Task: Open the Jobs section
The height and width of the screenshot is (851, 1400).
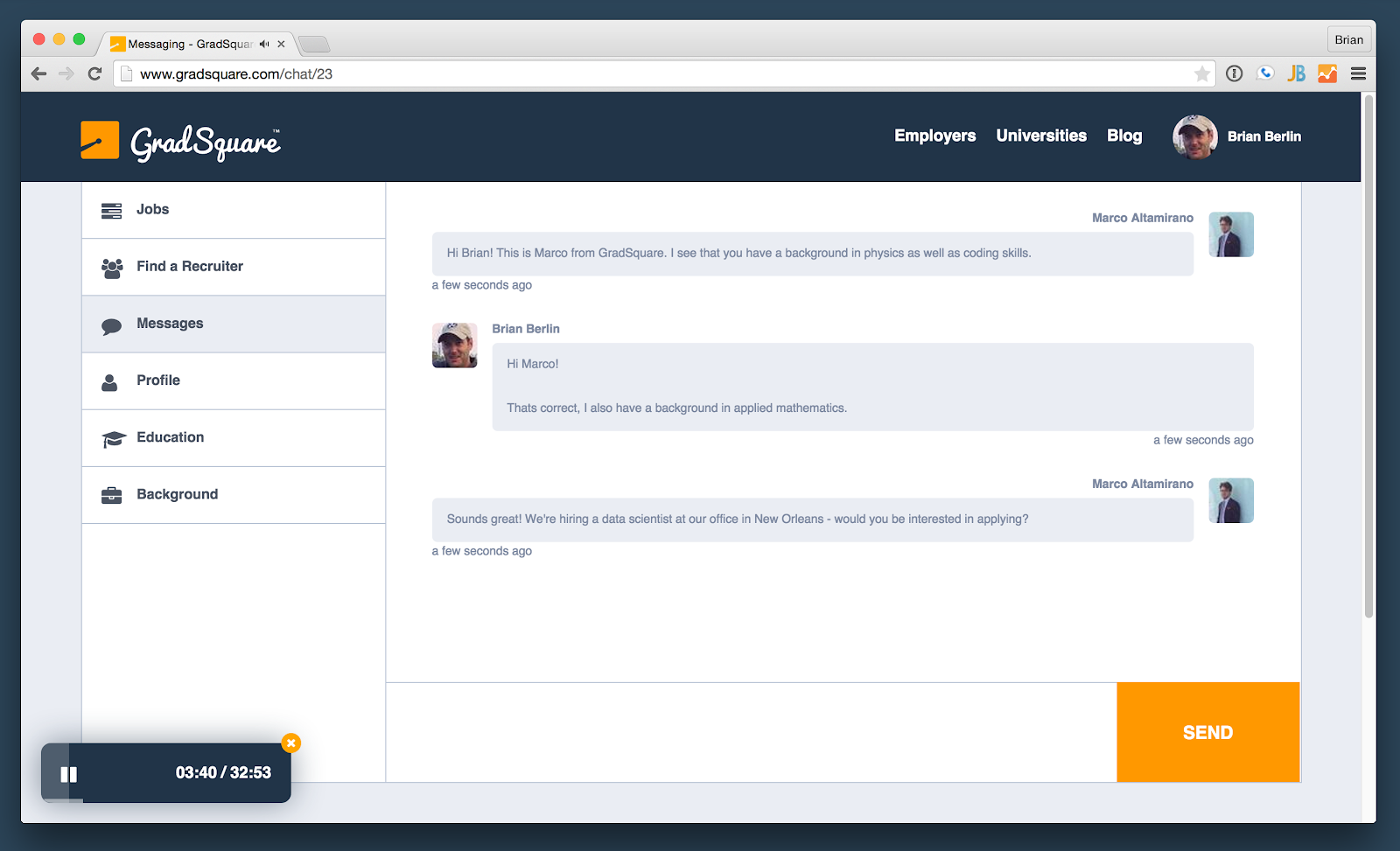Action: click(x=234, y=210)
